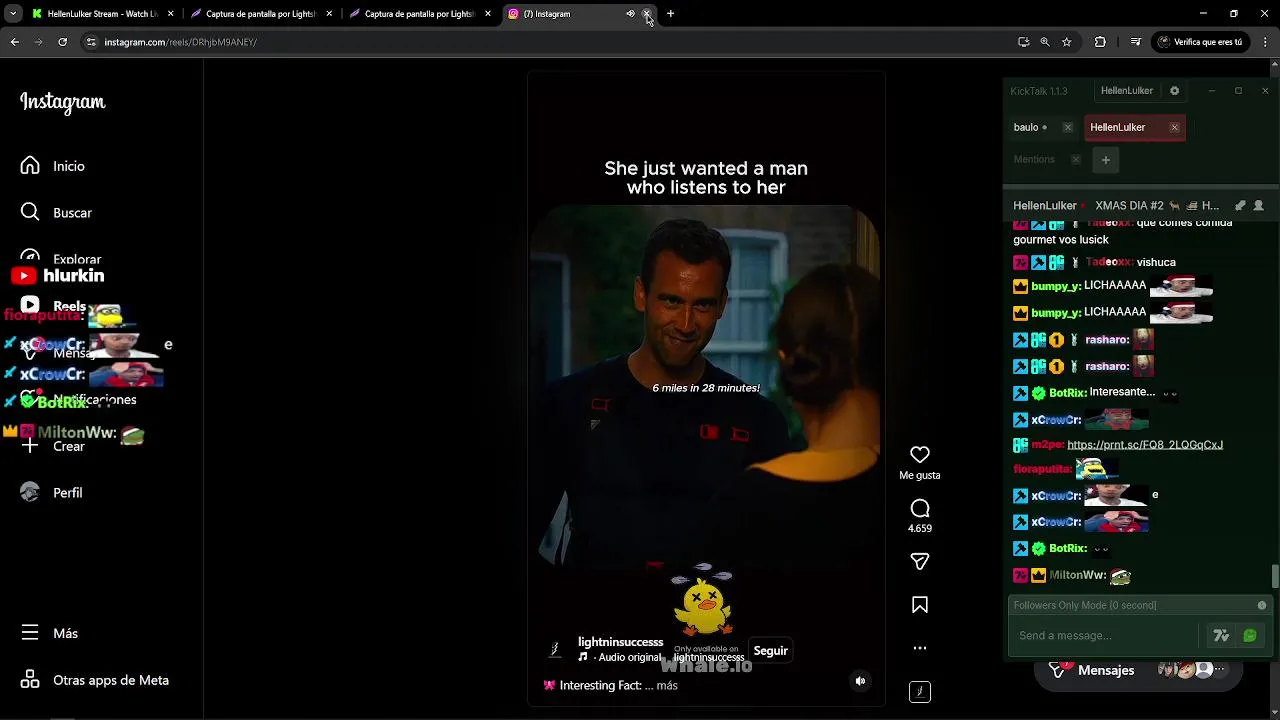Close the HellenLulker chat tab
Viewport: 1280px width, 720px height.
1174,127
